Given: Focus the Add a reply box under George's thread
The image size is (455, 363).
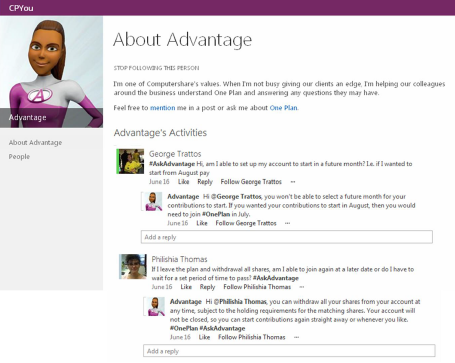Looking at the screenshot, I should (287, 237).
